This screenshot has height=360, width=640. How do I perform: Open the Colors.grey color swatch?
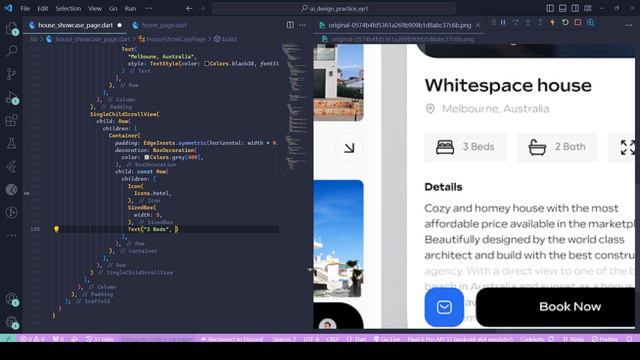pyautogui.click(x=147, y=157)
